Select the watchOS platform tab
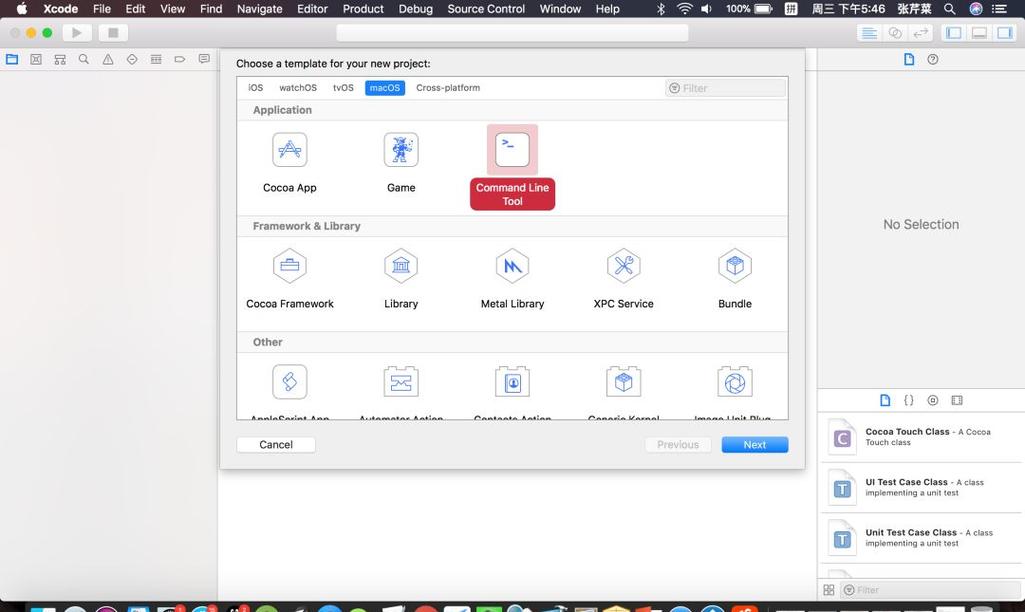The width and height of the screenshot is (1025, 612). click(x=298, y=88)
